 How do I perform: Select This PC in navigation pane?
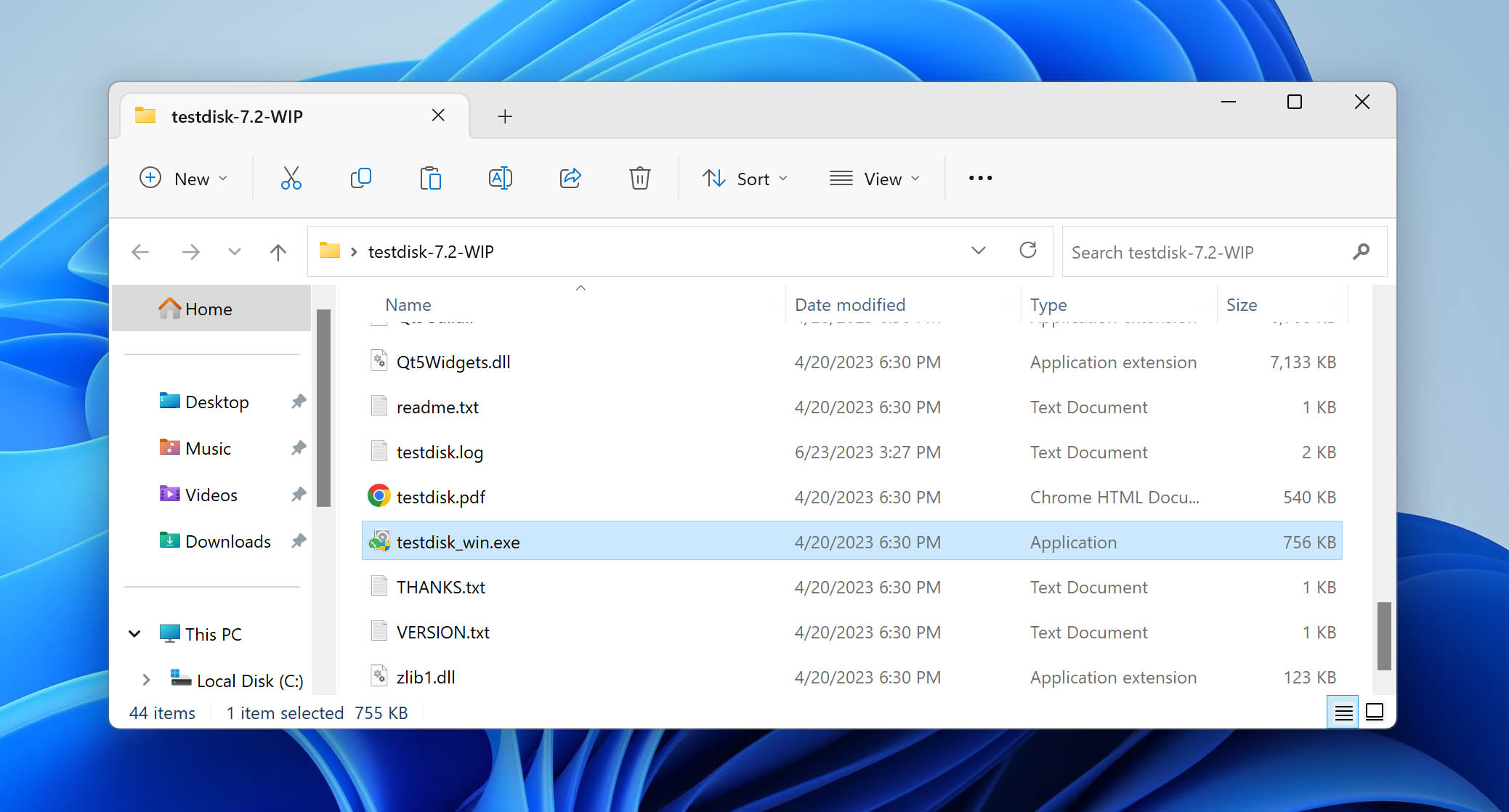pos(213,634)
